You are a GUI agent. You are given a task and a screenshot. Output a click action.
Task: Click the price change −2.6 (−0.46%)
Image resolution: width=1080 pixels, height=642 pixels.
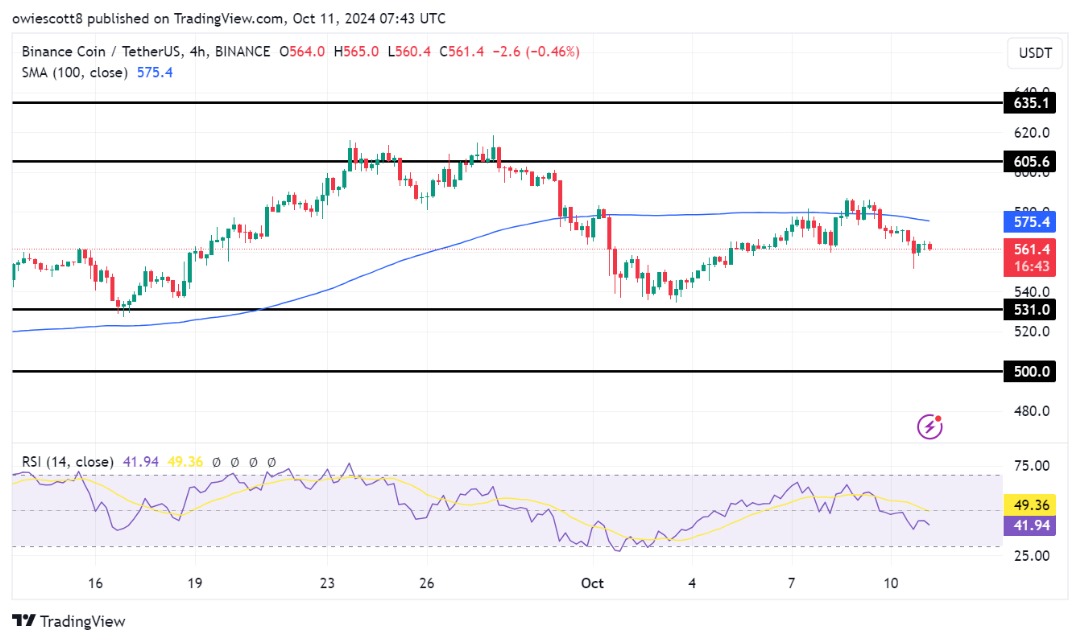pyautogui.click(x=536, y=52)
